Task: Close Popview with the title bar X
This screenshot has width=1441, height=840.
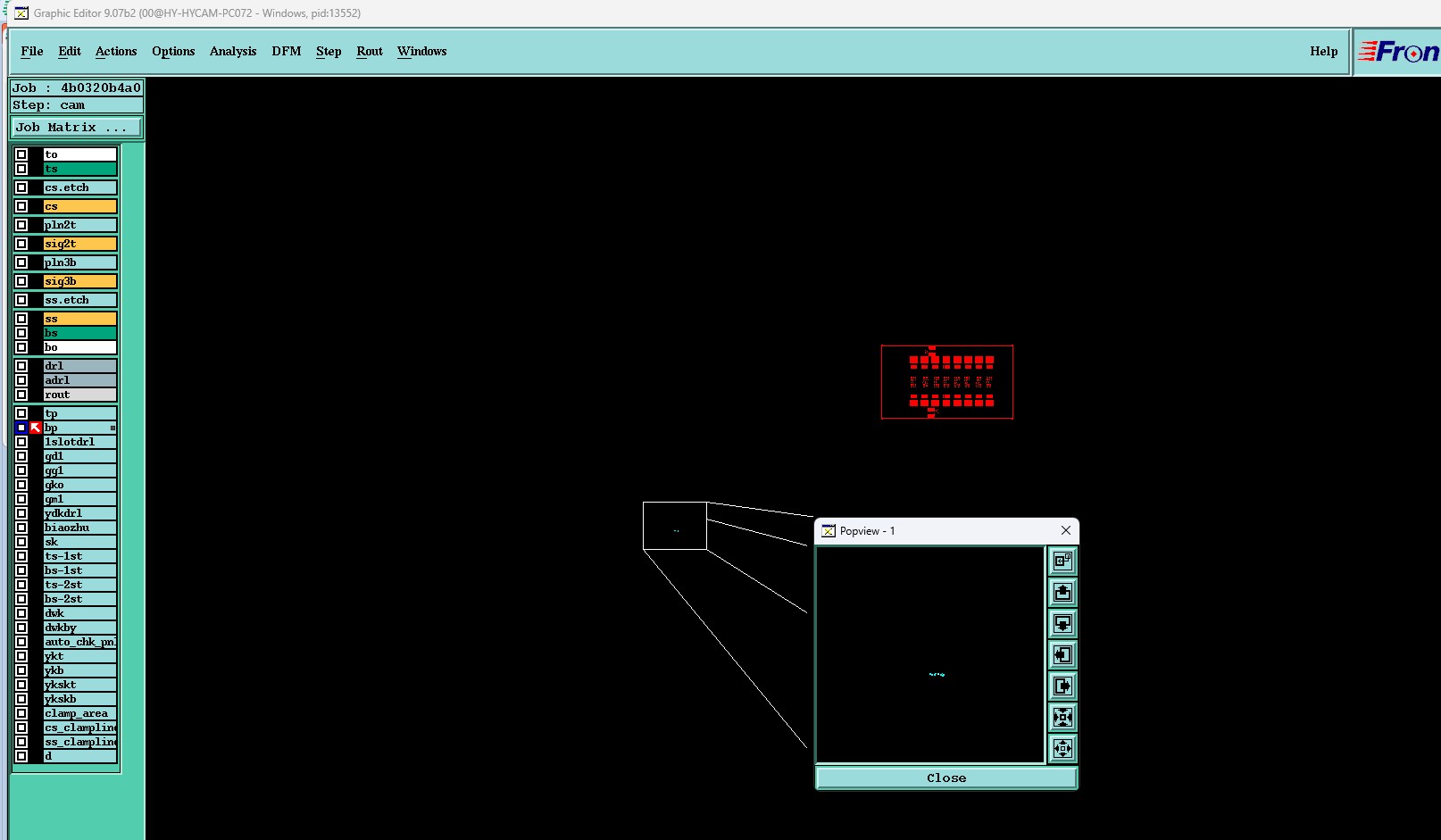Action: (1065, 530)
